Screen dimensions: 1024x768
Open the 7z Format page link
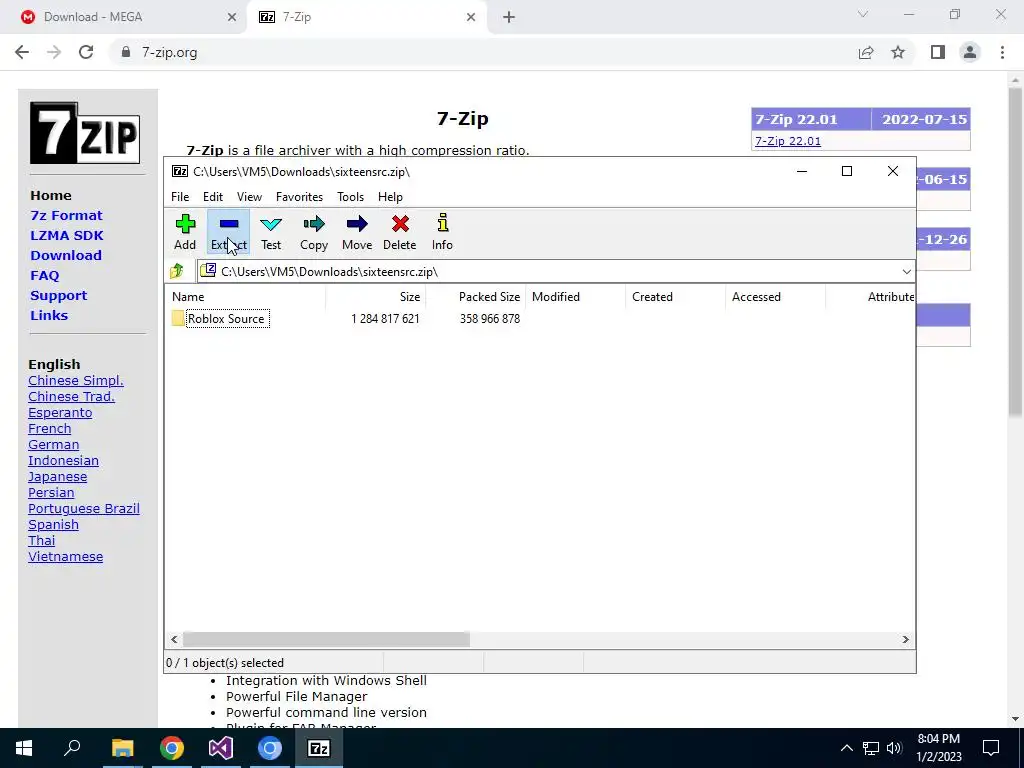67,216
